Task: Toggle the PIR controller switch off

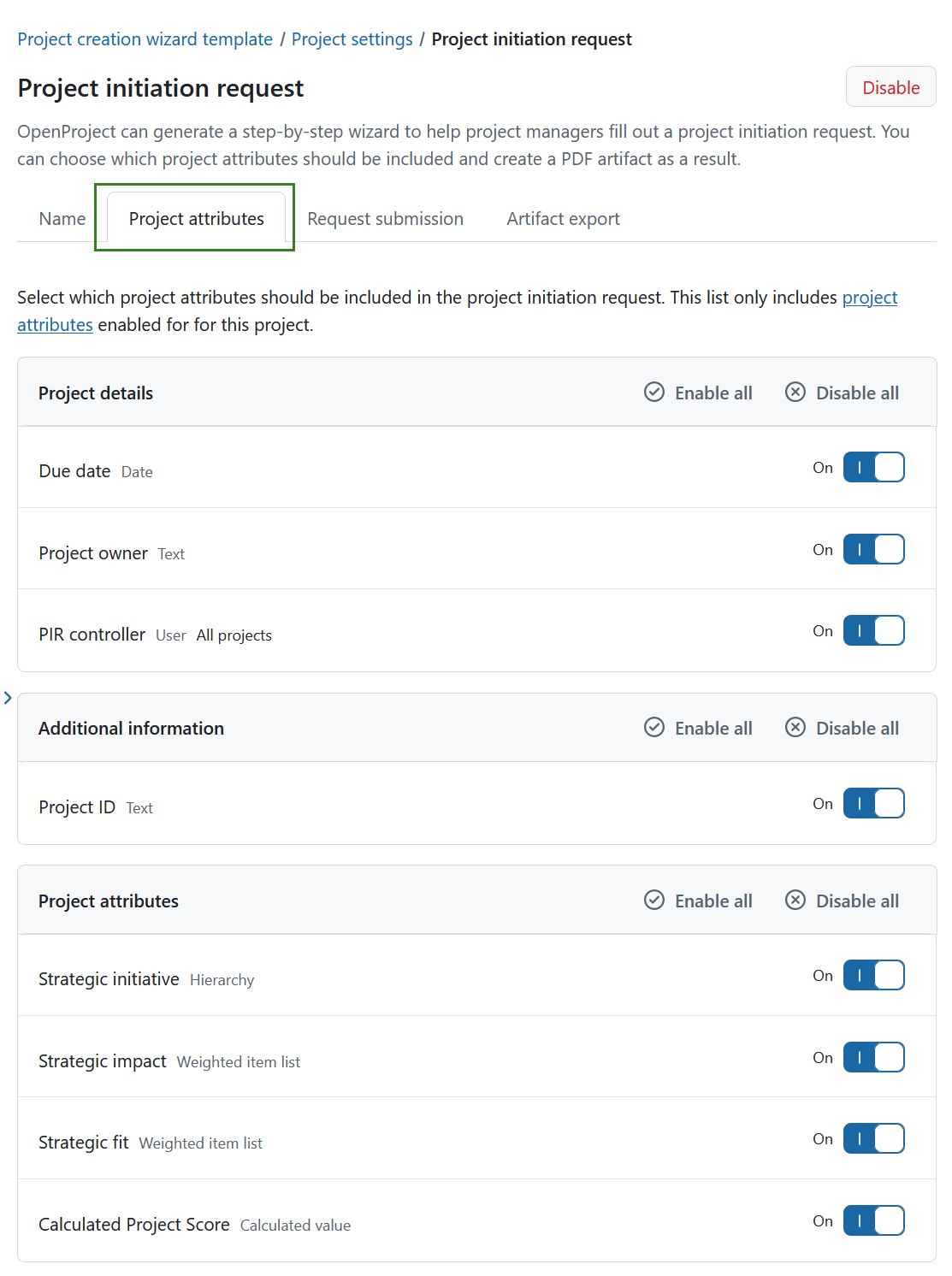Action: 873,630
